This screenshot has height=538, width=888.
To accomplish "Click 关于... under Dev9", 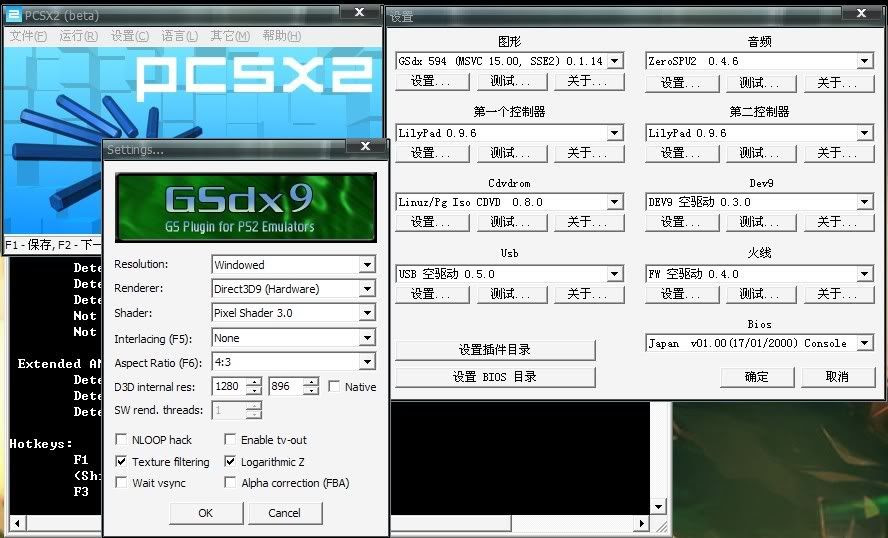I will 838,222.
